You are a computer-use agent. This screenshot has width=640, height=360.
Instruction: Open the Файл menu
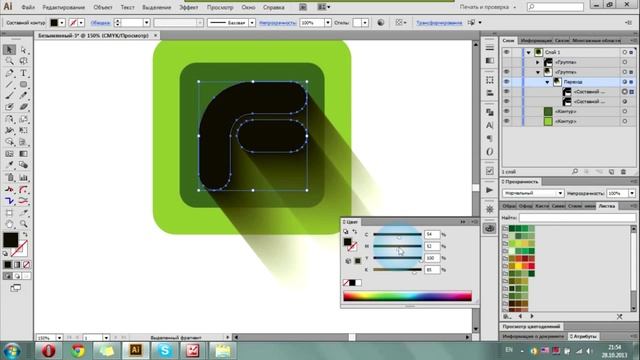(x=28, y=7)
